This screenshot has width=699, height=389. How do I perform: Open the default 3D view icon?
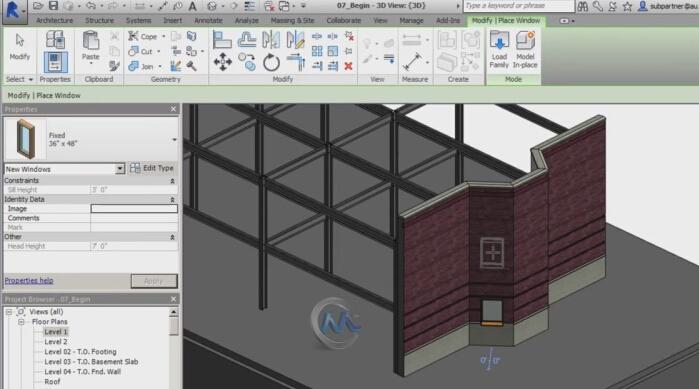click(x=213, y=6)
